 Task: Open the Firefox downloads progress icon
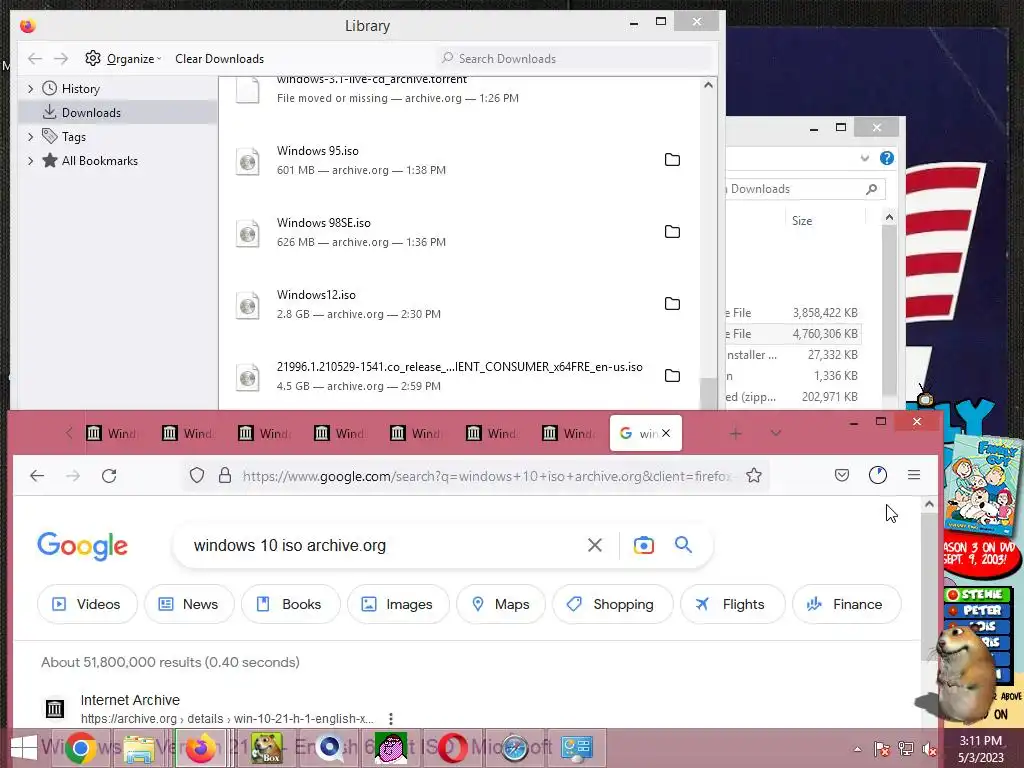coord(878,475)
